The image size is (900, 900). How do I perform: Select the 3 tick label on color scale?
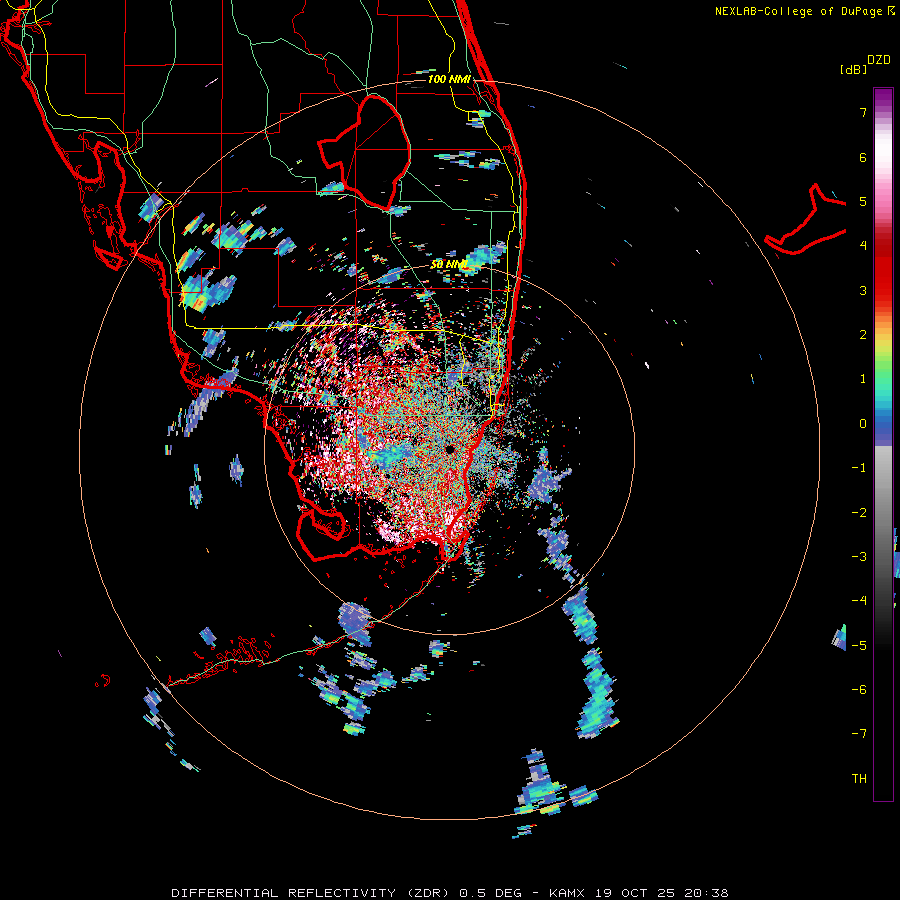(863, 290)
